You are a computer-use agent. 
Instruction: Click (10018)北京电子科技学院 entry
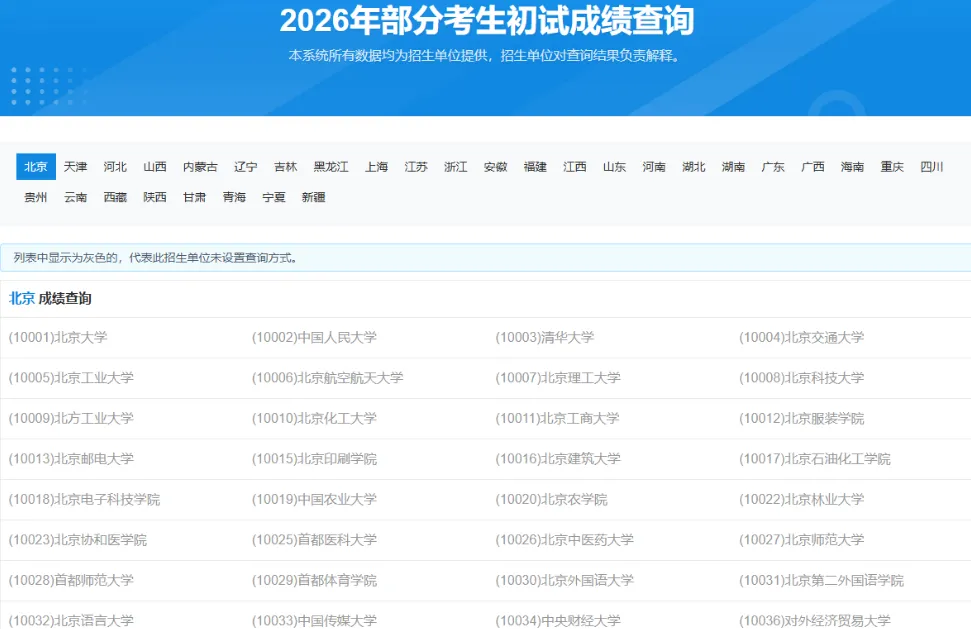[x=84, y=500]
